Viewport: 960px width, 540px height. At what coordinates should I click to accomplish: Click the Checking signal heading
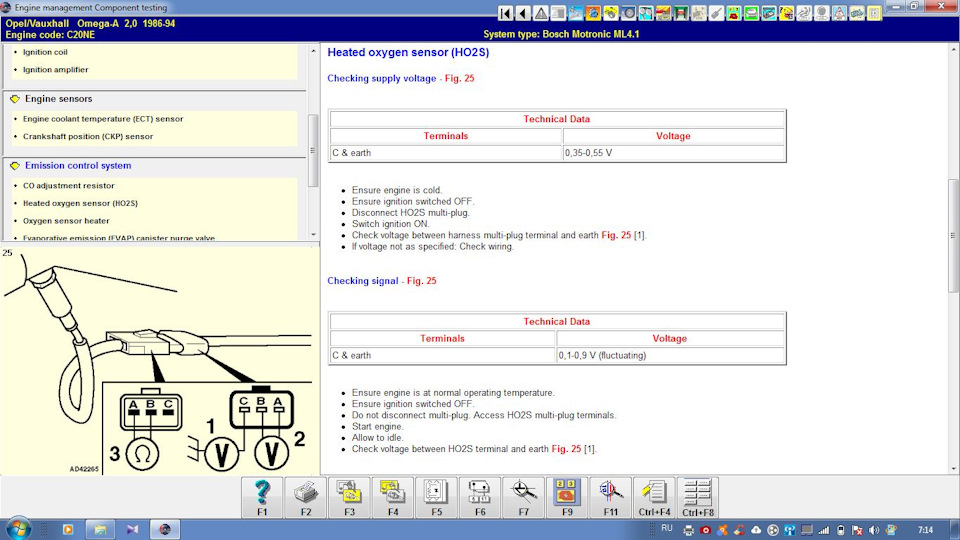pyautogui.click(x=362, y=281)
